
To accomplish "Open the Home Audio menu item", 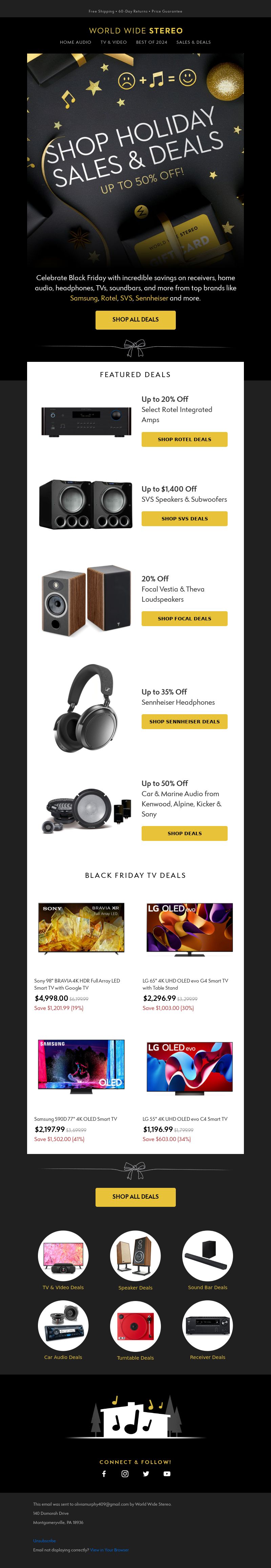I will coord(76,43).
